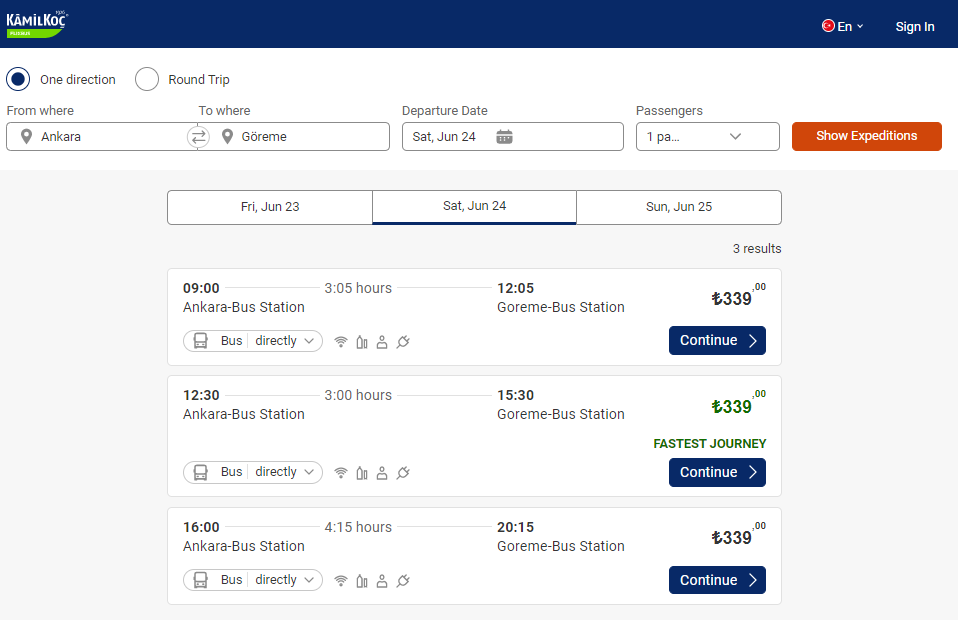Viewport: 958px width, 620px height.
Task: Expand the 'directly' details on 12:30 trip
Action: point(285,472)
